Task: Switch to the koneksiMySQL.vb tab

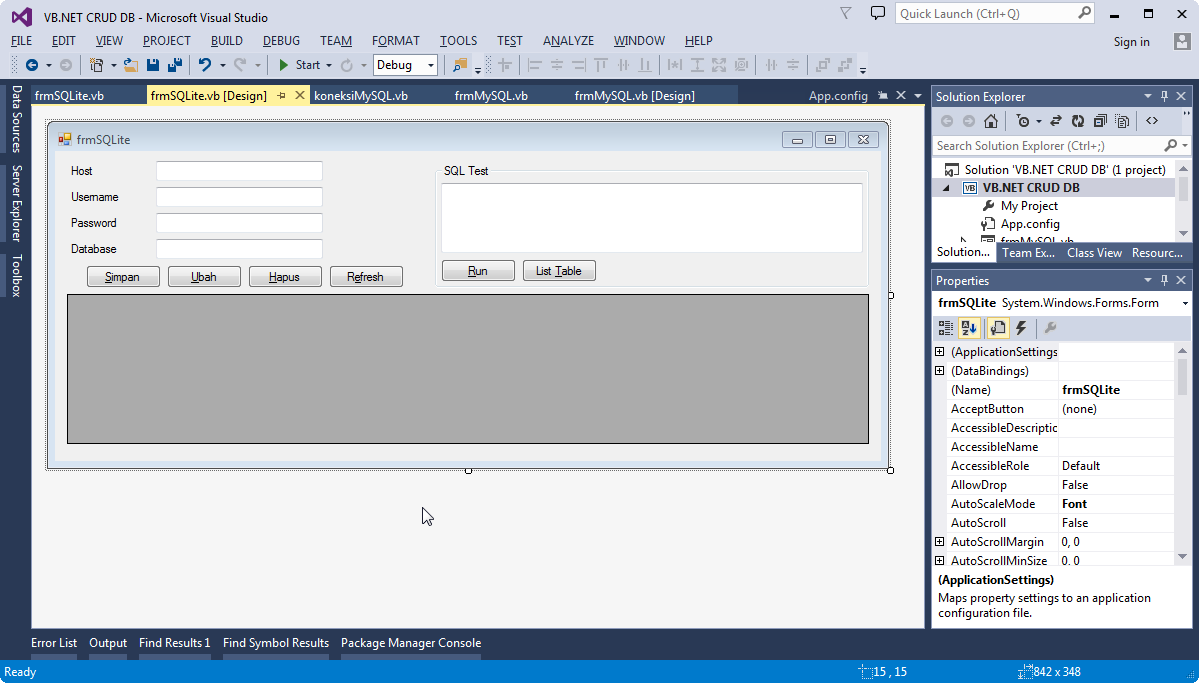Action: (361, 96)
